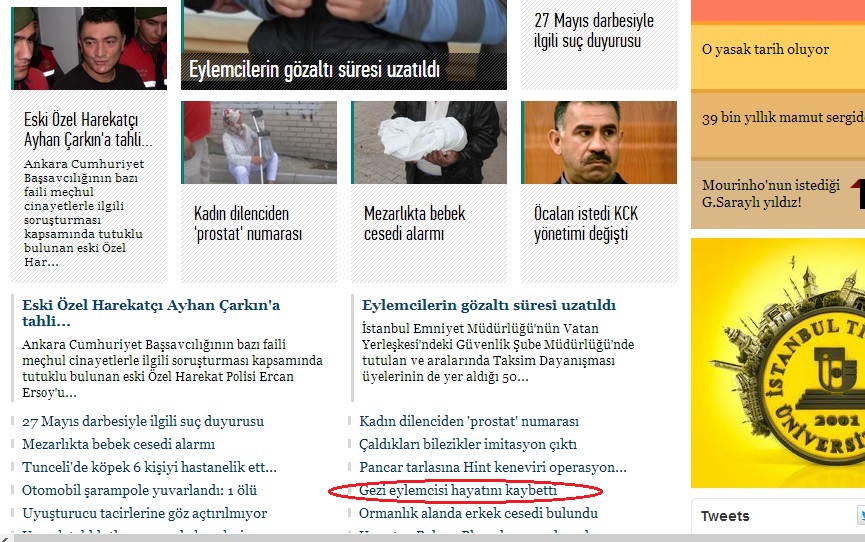Click the bold 'Eski Özel Harekatçı Ayhan Çarkın'a tahli…' headline
Viewport: 865px width, 542px height.
tap(151, 313)
